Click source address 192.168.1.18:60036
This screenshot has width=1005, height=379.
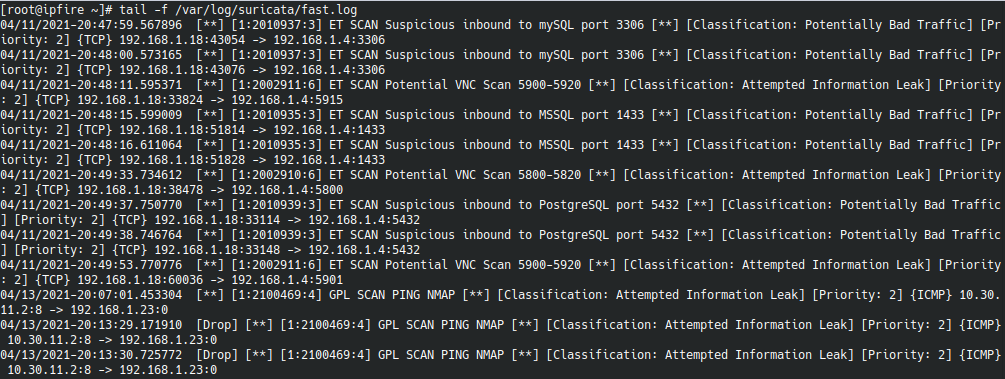click(141, 280)
